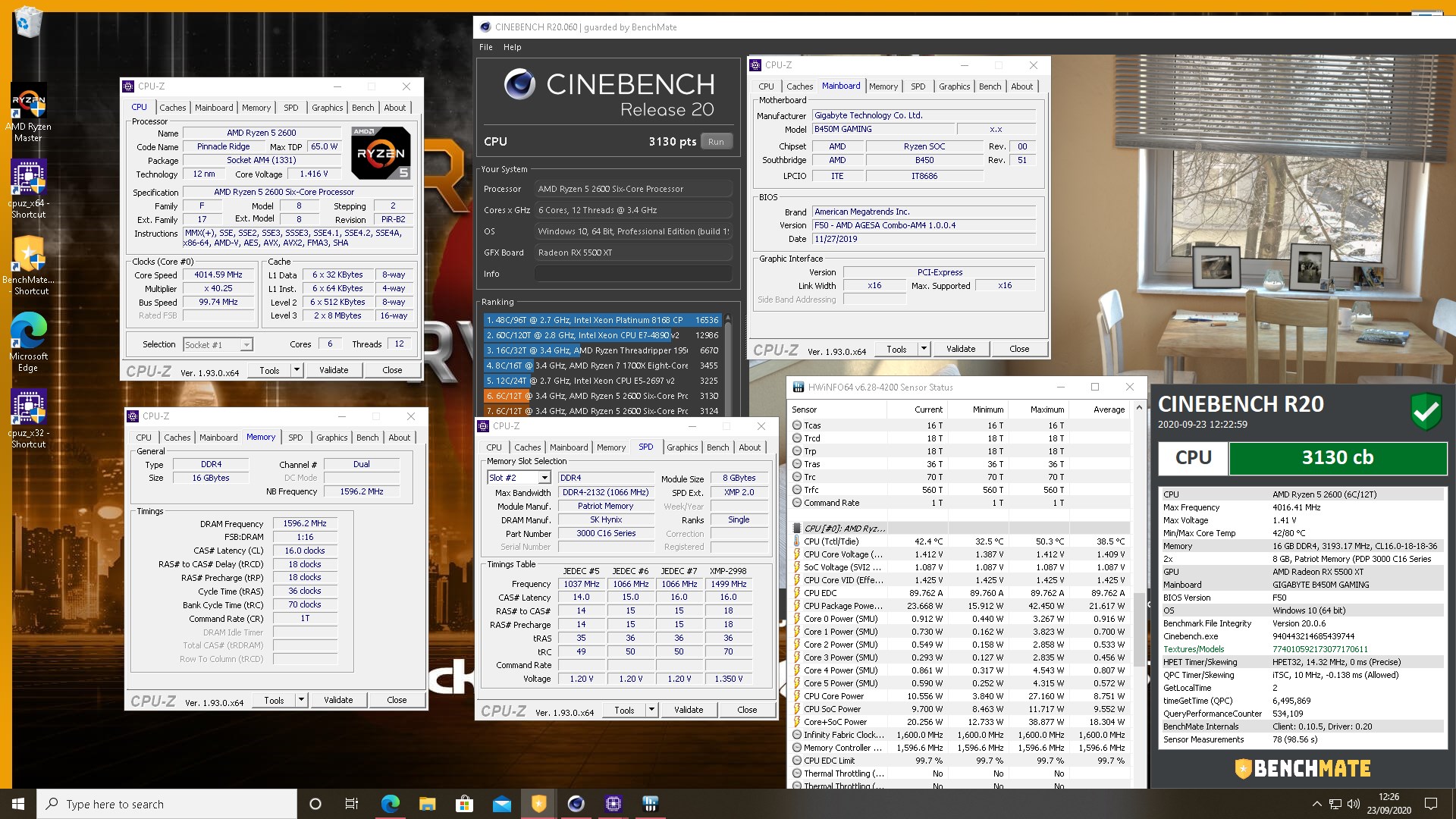Click the green BenchMate verified shield badge
1456x819 pixels.
tap(1426, 412)
